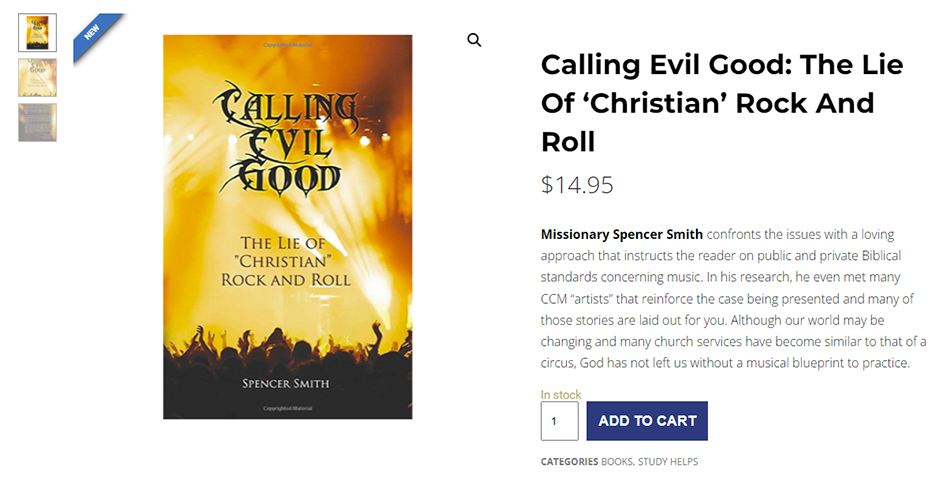Click the $14.95 price
950x488 pixels.
click(x=577, y=185)
